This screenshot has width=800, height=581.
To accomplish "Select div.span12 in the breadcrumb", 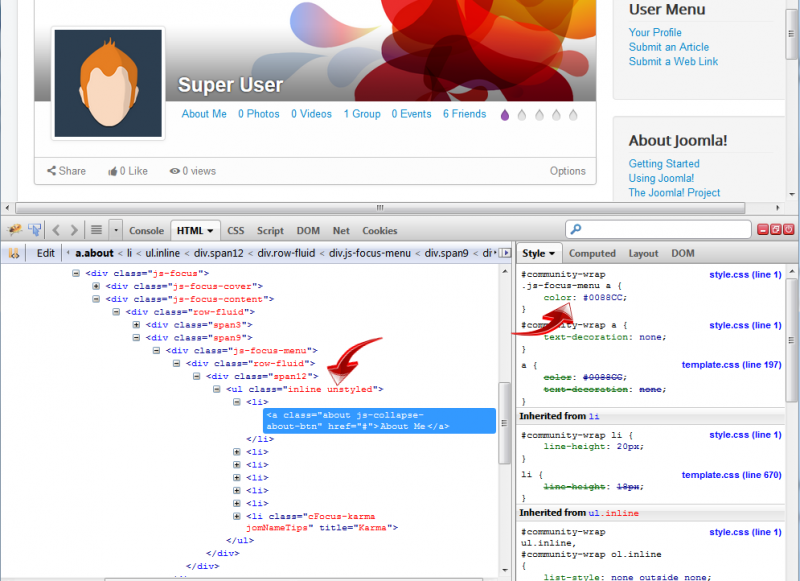I will (x=218, y=253).
